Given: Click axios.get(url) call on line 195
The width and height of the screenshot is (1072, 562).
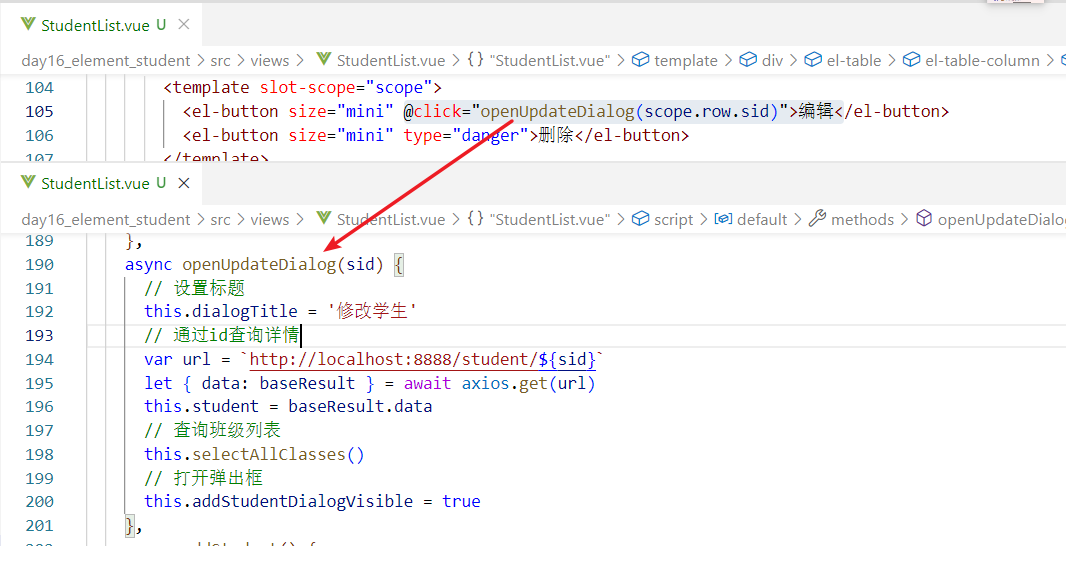Looking at the screenshot, I should pyautogui.click(x=528, y=384).
